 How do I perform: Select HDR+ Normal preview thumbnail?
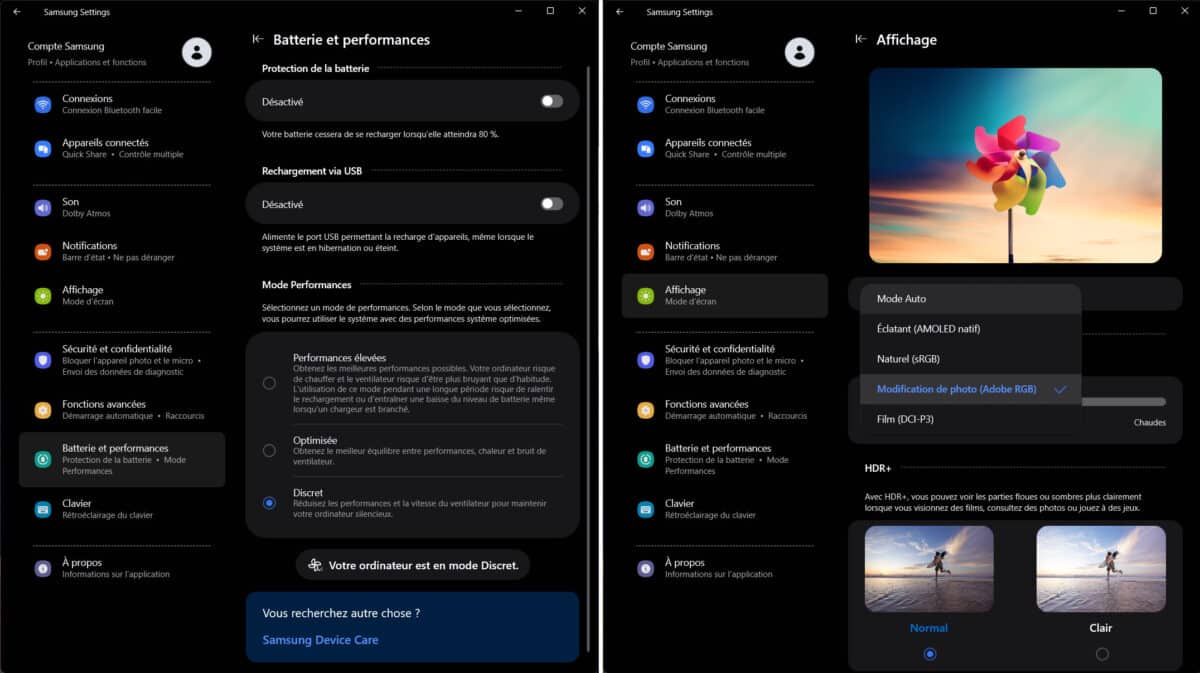click(929, 569)
